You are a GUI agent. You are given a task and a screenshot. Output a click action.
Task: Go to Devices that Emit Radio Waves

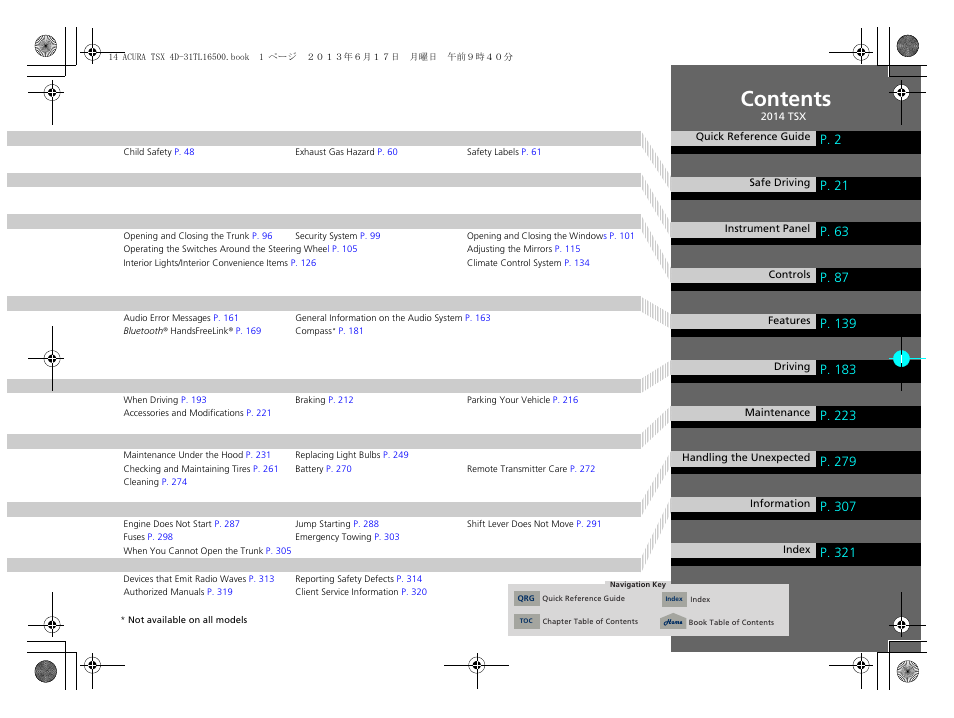199,579
